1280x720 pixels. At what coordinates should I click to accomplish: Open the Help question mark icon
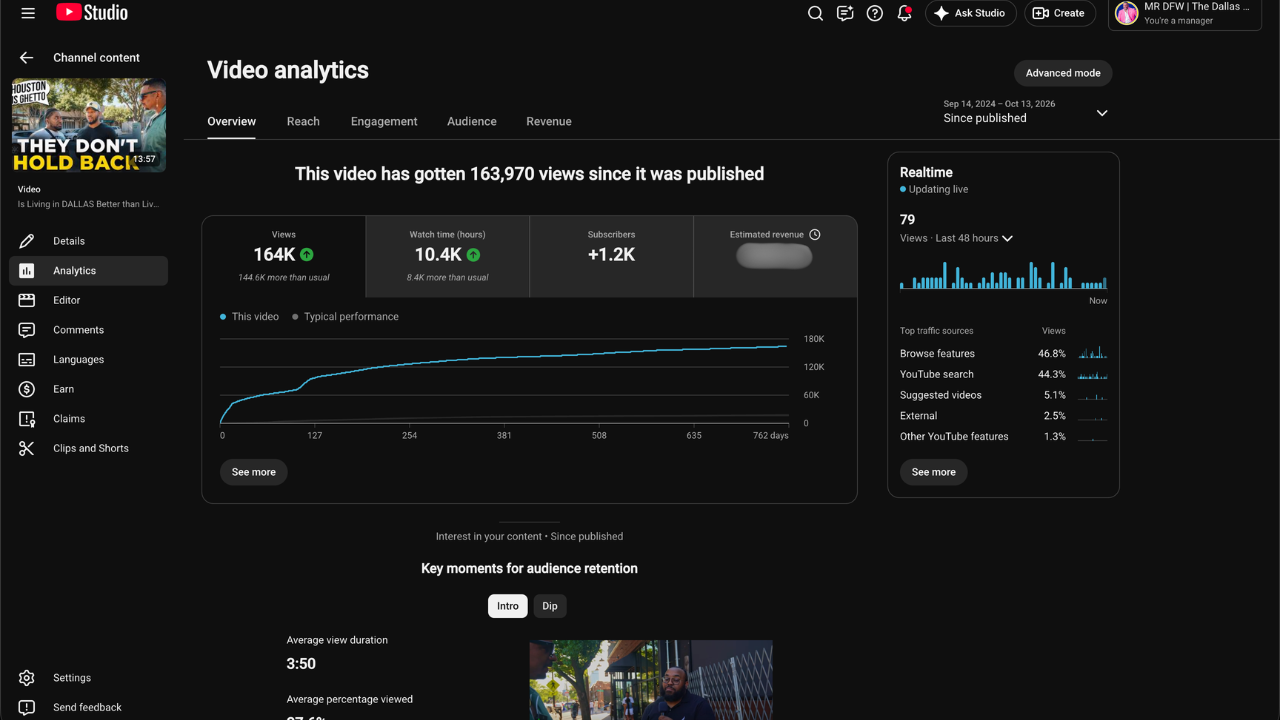click(x=875, y=13)
